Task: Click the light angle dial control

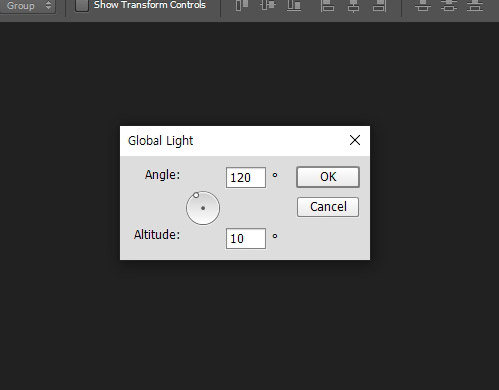Action: click(203, 208)
